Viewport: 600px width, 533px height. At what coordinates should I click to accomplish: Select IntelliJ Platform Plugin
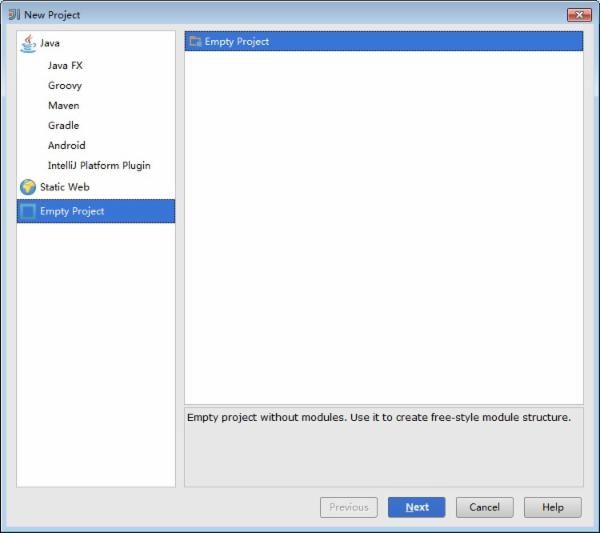click(96, 165)
